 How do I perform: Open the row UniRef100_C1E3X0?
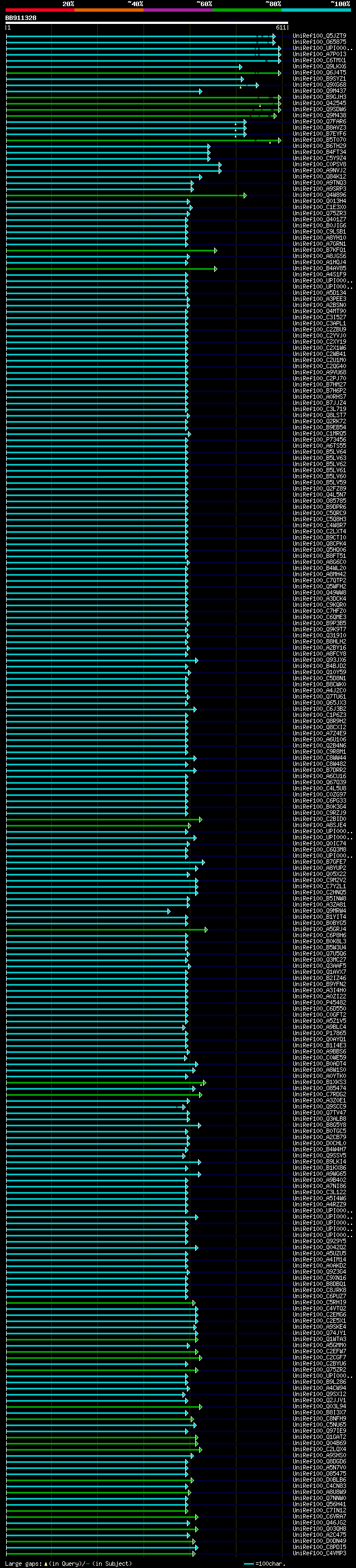pos(319,207)
